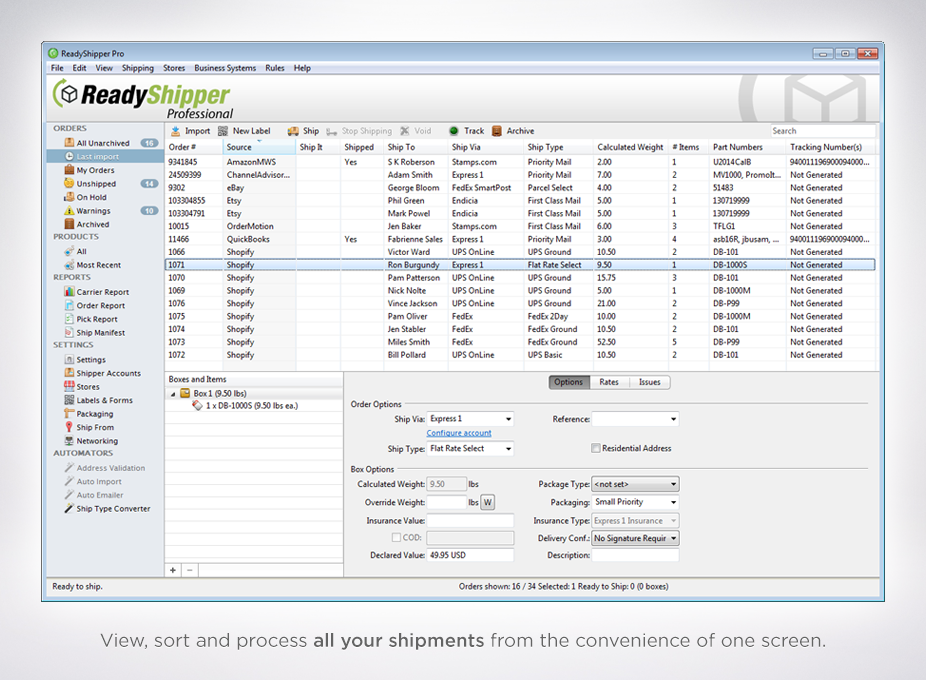
Task: Collapse the Box 1 tree node
Action: (173, 394)
